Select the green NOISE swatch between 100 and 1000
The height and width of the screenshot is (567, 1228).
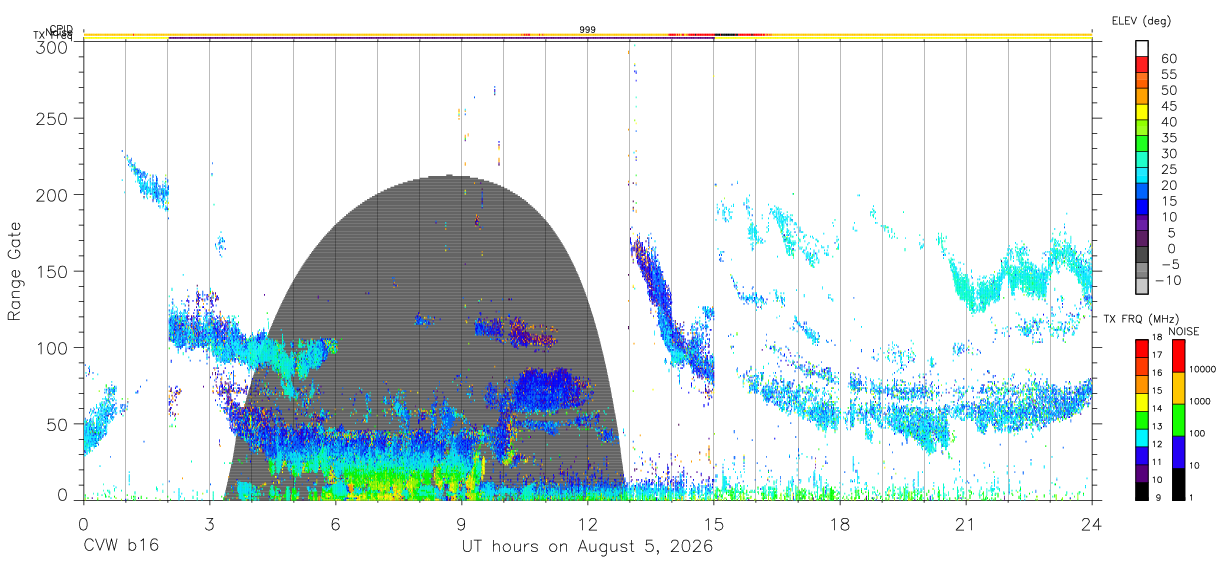pos(1178,419)
